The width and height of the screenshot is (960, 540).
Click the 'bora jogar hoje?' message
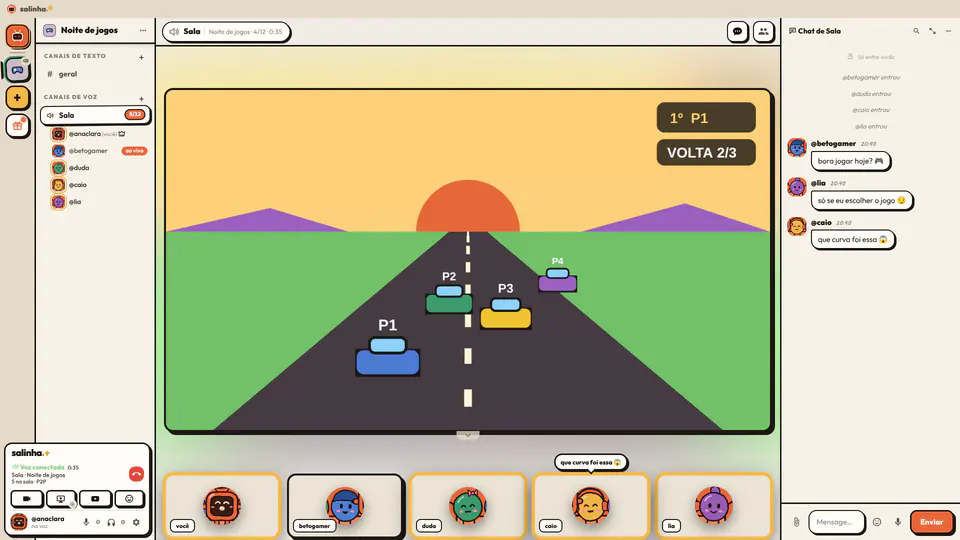850,161
